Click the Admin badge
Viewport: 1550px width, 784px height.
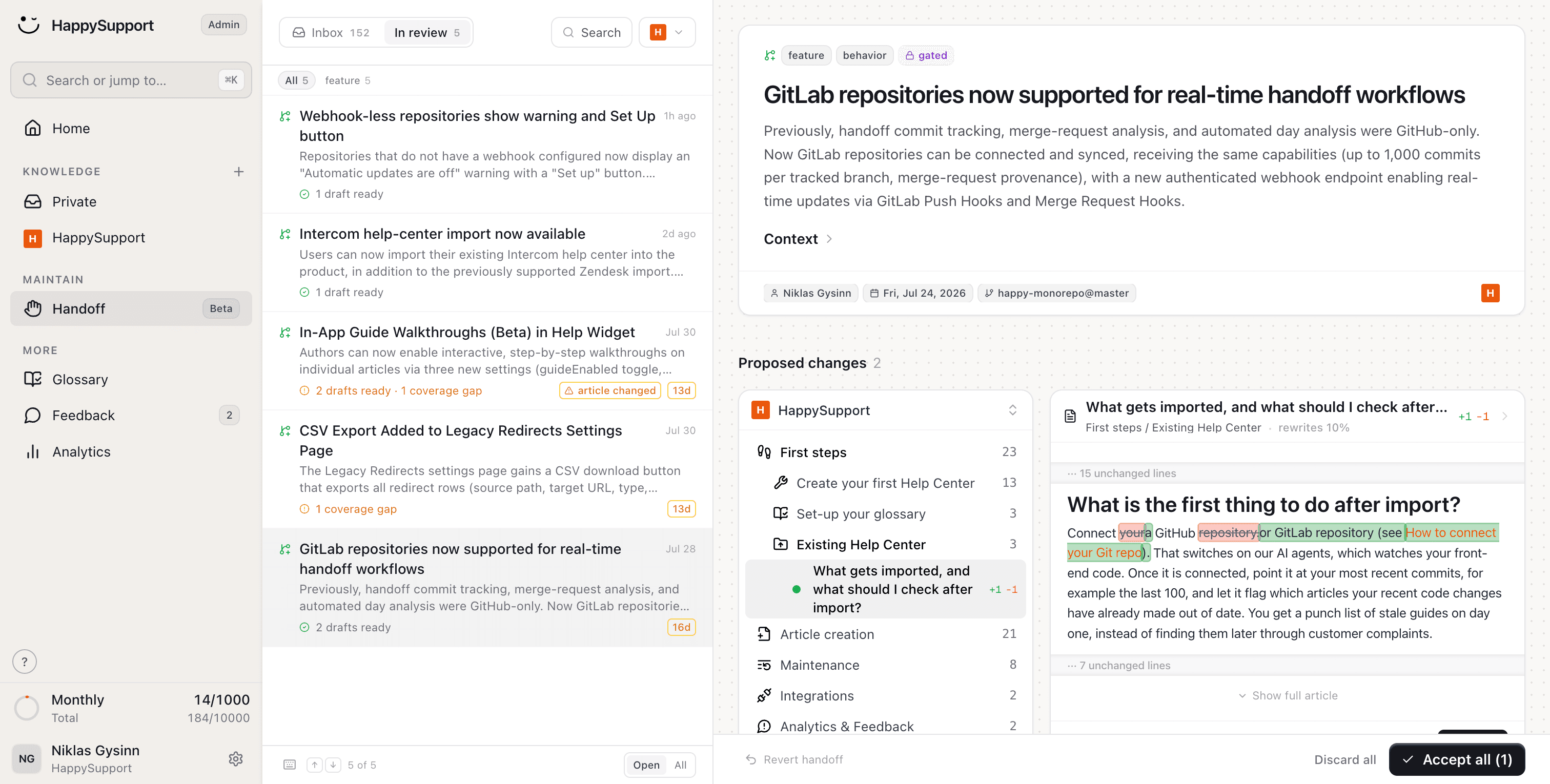point(224,25)
